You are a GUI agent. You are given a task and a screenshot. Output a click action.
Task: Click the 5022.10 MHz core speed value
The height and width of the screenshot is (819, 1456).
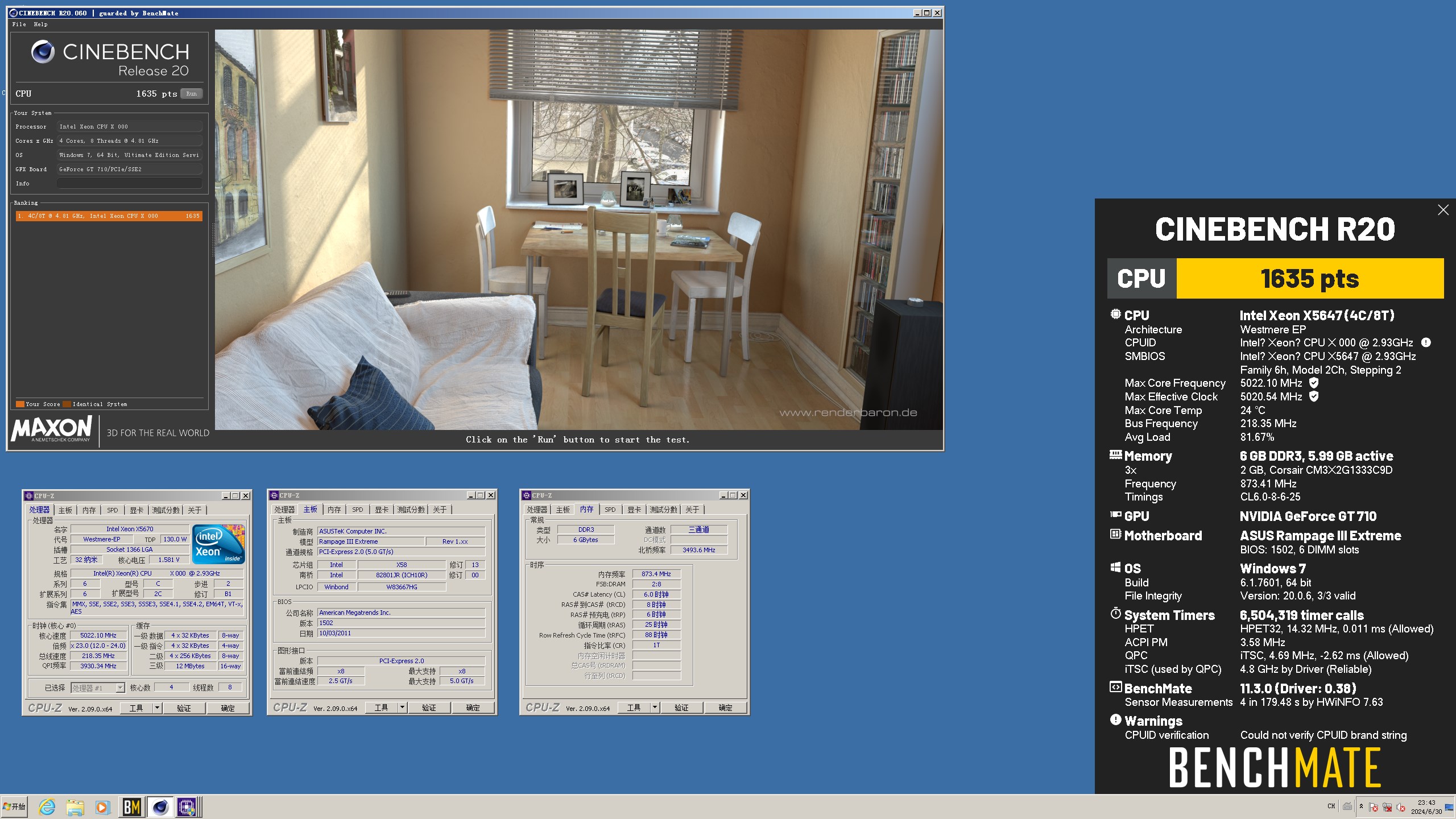click(98, 635)
